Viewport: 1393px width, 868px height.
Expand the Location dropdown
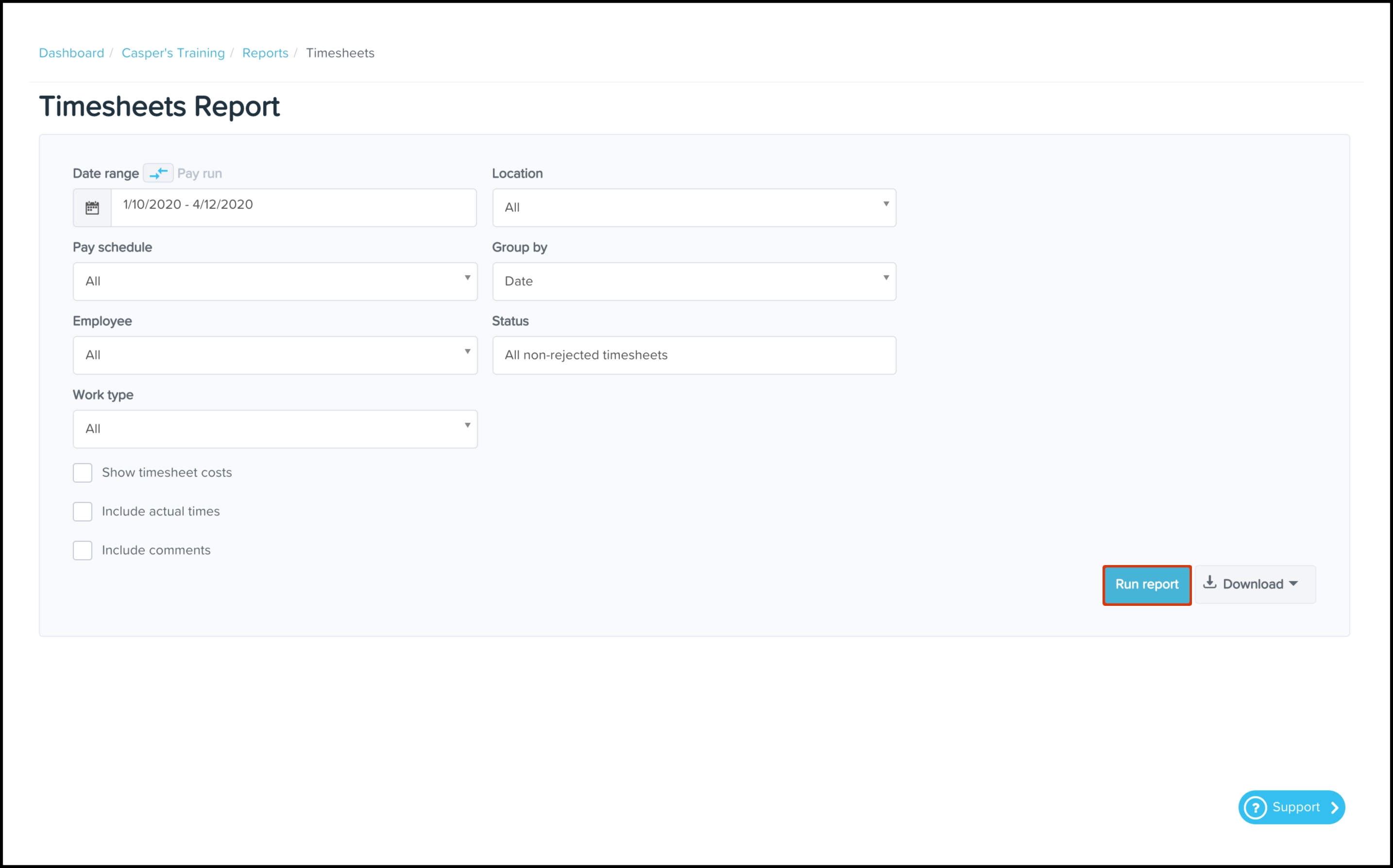(694, 208)
